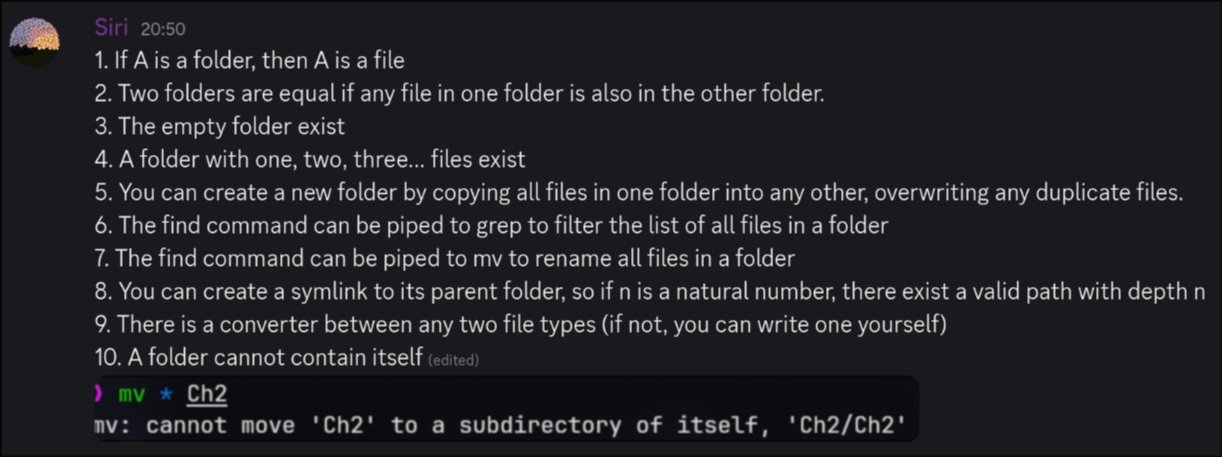Open the Siri username profile

[111, 28]
